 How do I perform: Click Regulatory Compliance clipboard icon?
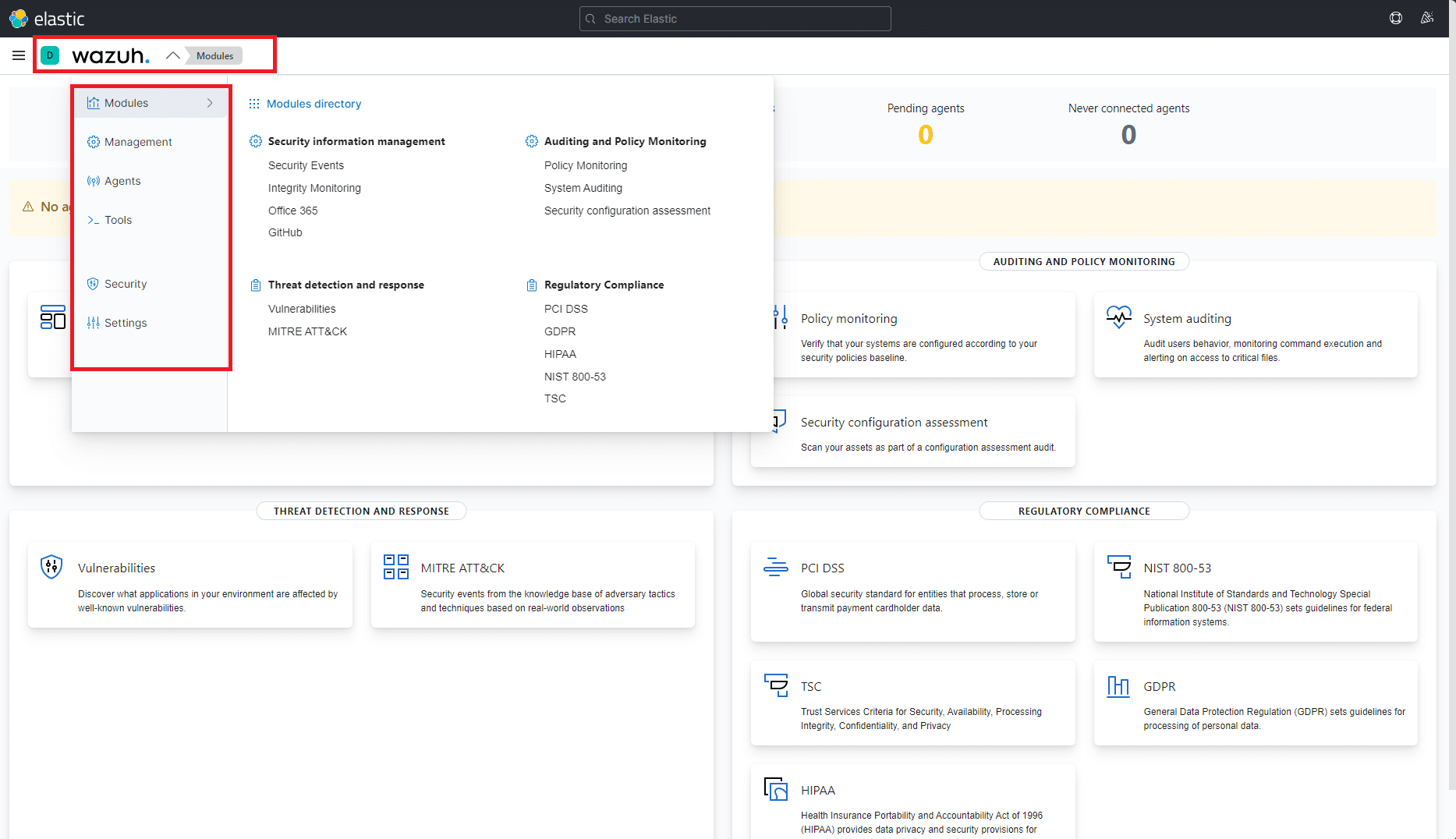click(x=532, y=285)
